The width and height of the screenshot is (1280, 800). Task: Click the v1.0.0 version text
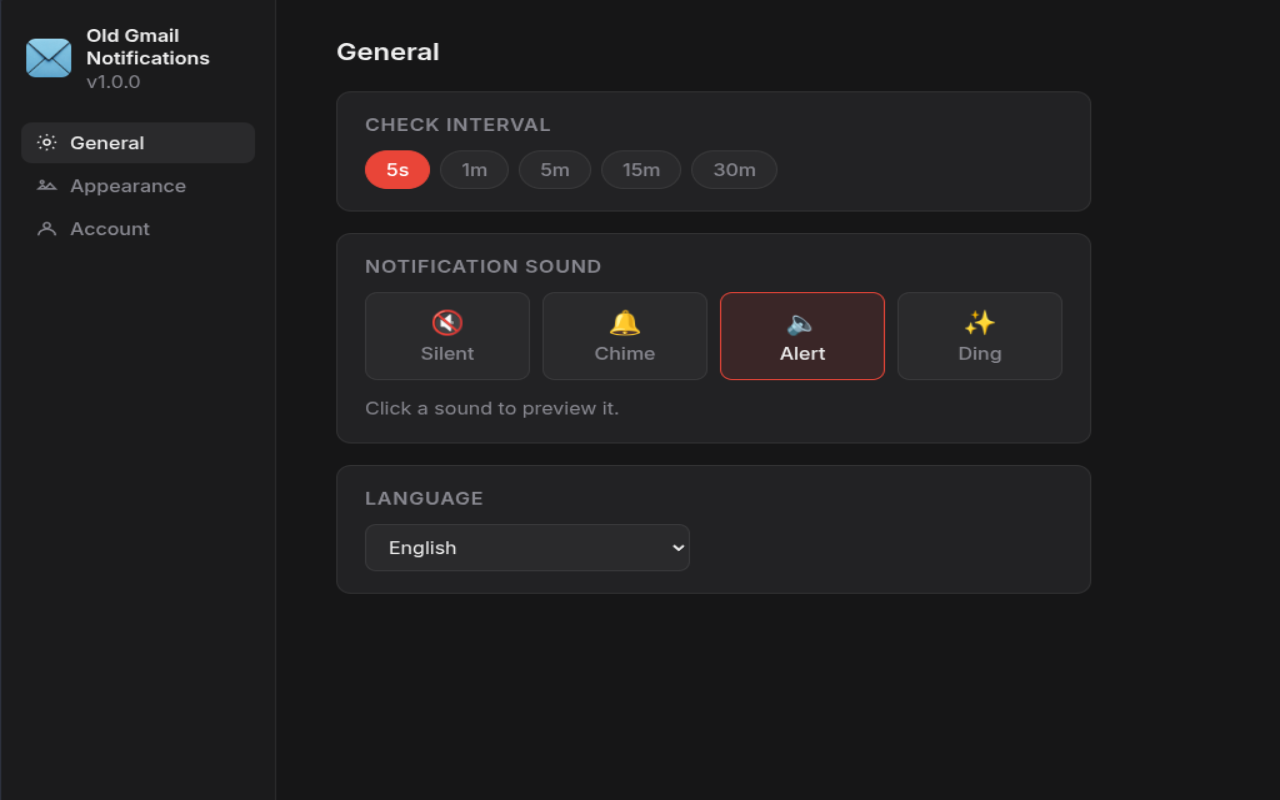pos(113,82)
